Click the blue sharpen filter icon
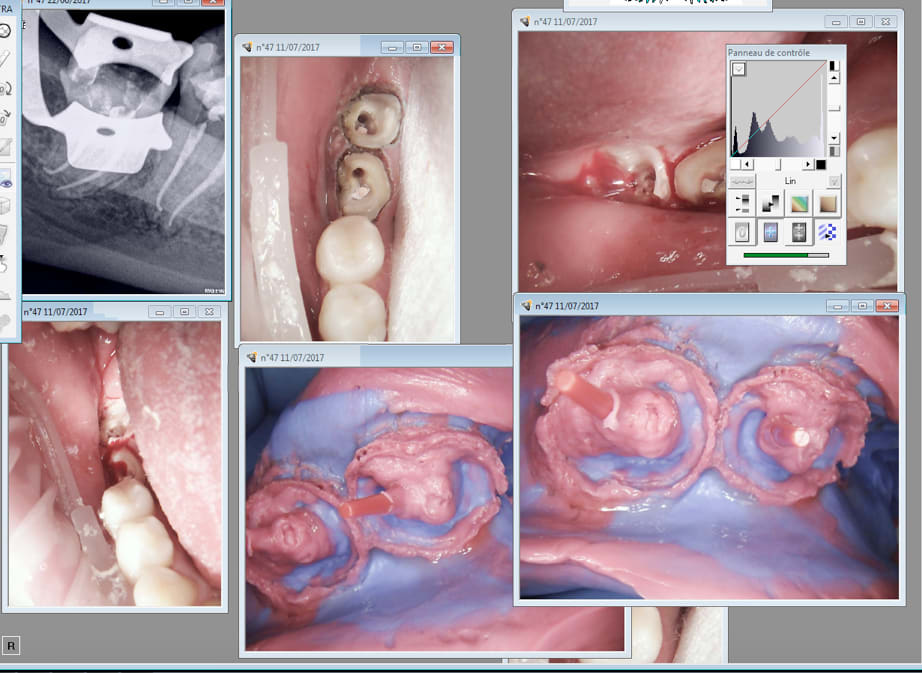922x673 pixels. (x=770, y=232)
